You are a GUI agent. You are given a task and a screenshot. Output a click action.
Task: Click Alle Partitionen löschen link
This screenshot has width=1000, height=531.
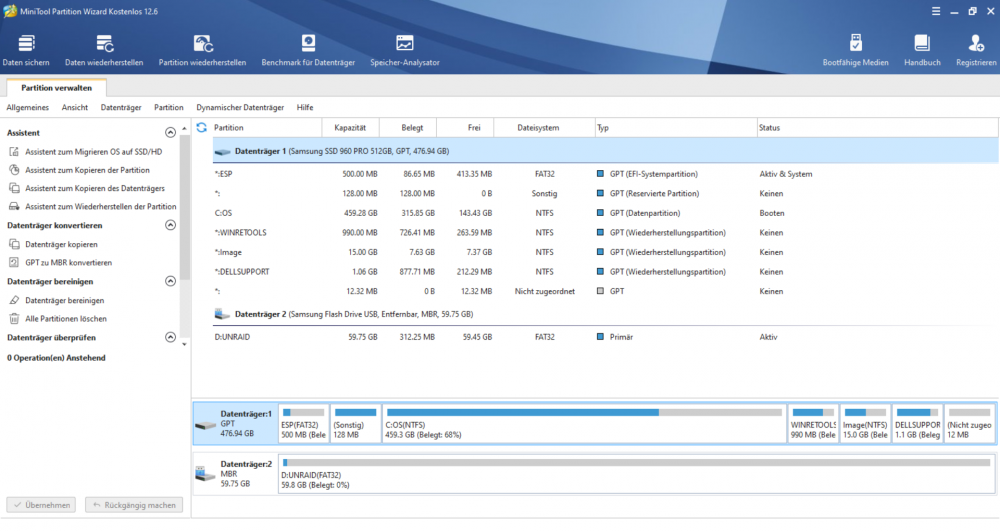[66, 319]
